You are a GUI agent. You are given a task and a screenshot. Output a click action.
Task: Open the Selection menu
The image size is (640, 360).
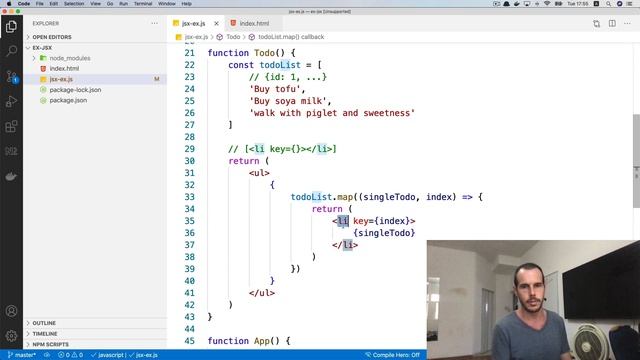pos(74,4)
